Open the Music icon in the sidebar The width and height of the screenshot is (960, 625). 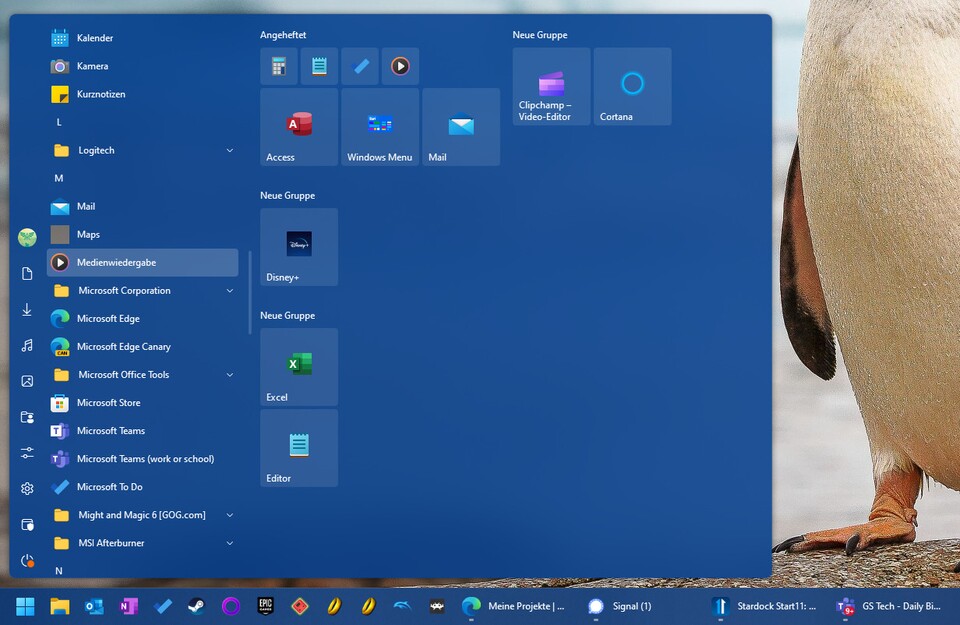[27, 345]
